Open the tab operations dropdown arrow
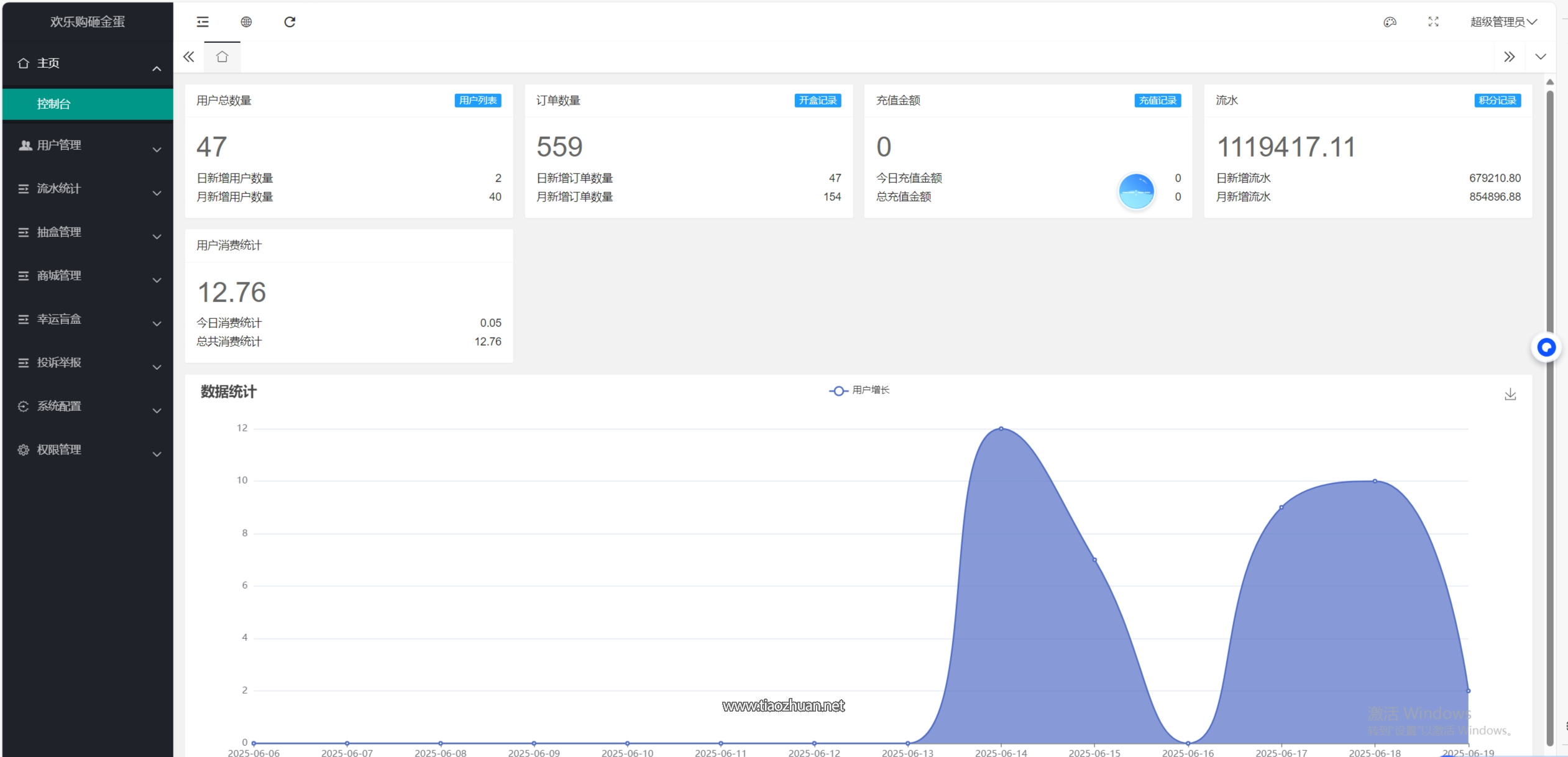 coord(1541,57)
